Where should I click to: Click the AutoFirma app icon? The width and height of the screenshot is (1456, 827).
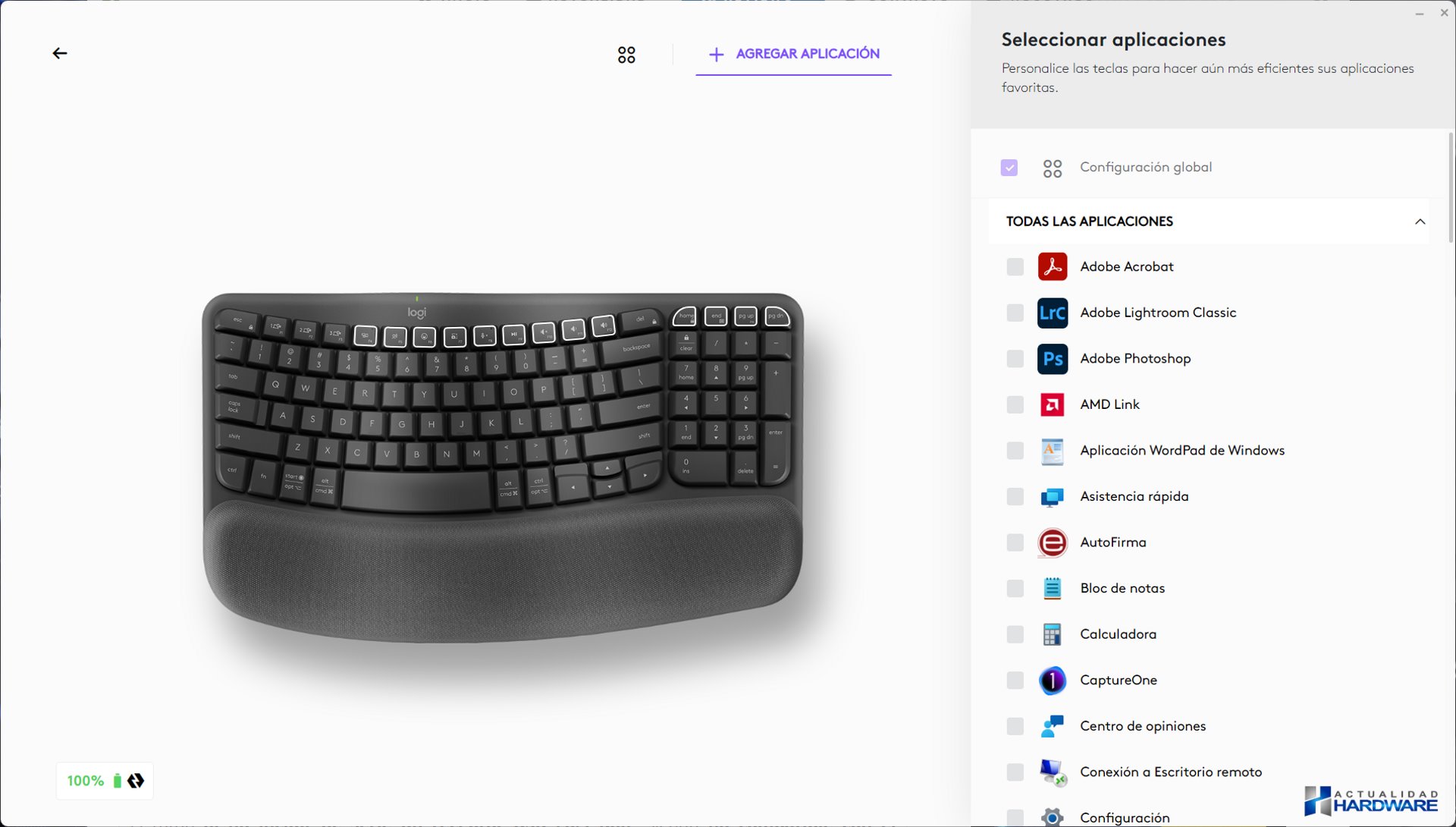click(x=1053, y=542)
